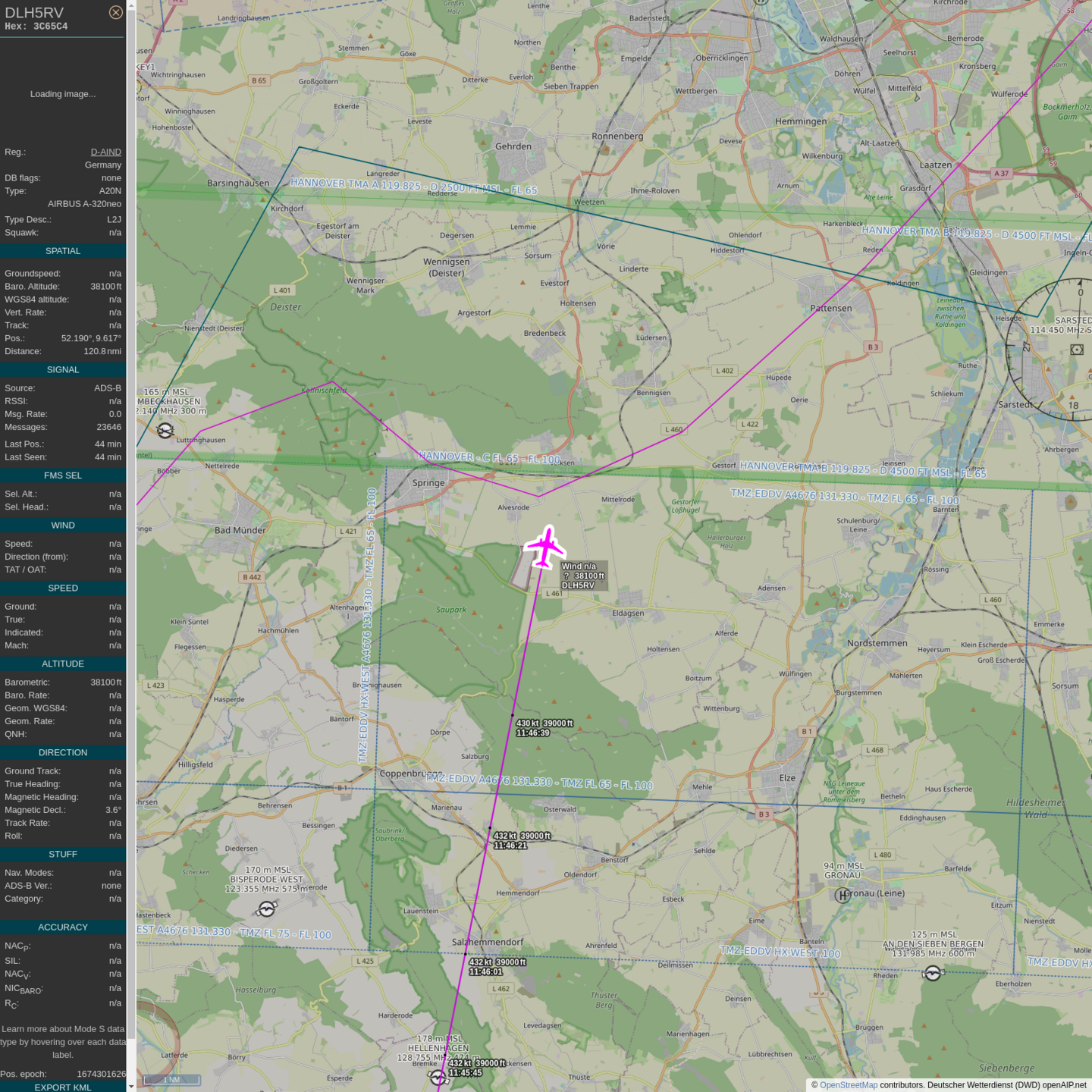The height and width of the screenshot is (1092, 1092).
Task: Click the Gronau heliport H icon
Action: [x=842, y=896]
